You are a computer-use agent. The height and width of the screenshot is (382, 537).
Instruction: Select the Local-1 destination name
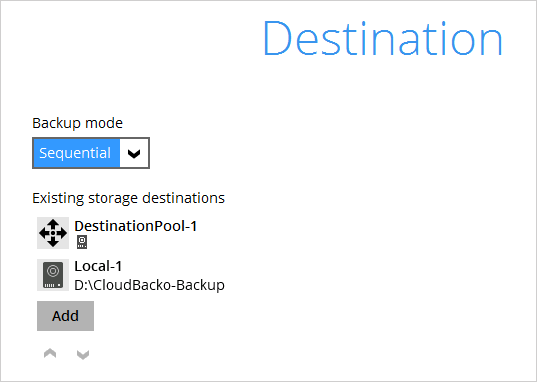pyautogui.click(x=98, y=266)
